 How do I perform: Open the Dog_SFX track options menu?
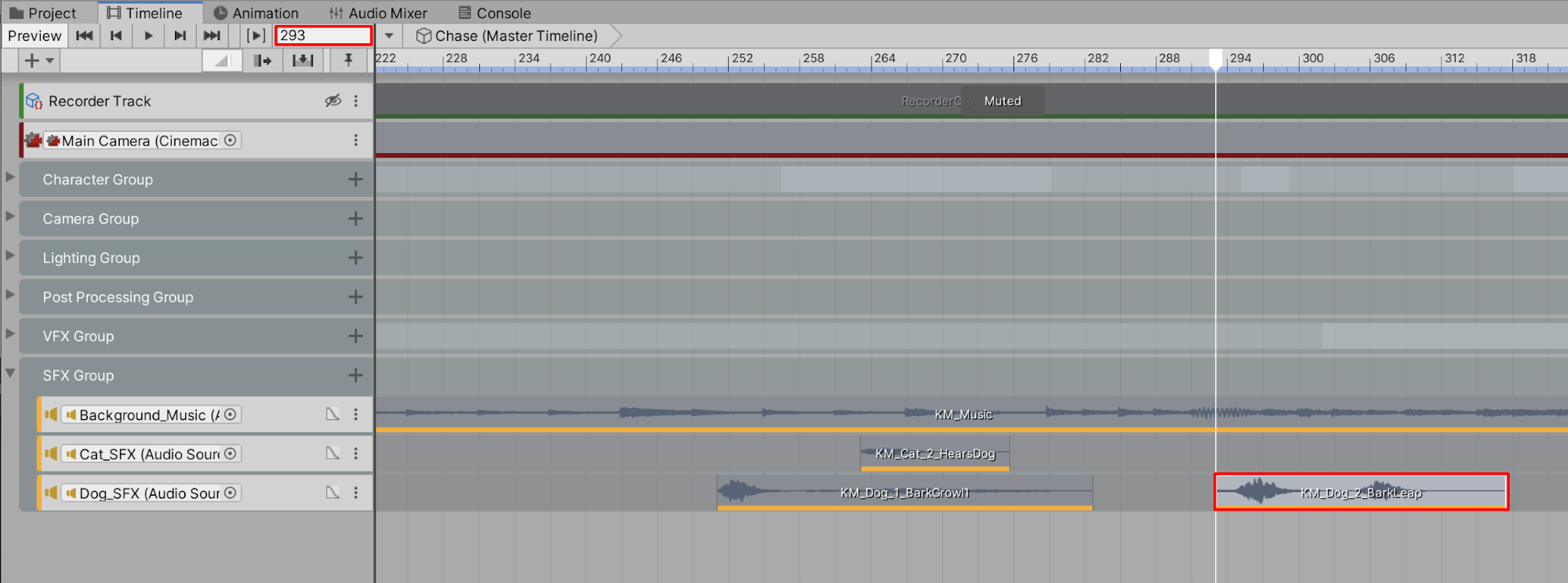point(356,493)
